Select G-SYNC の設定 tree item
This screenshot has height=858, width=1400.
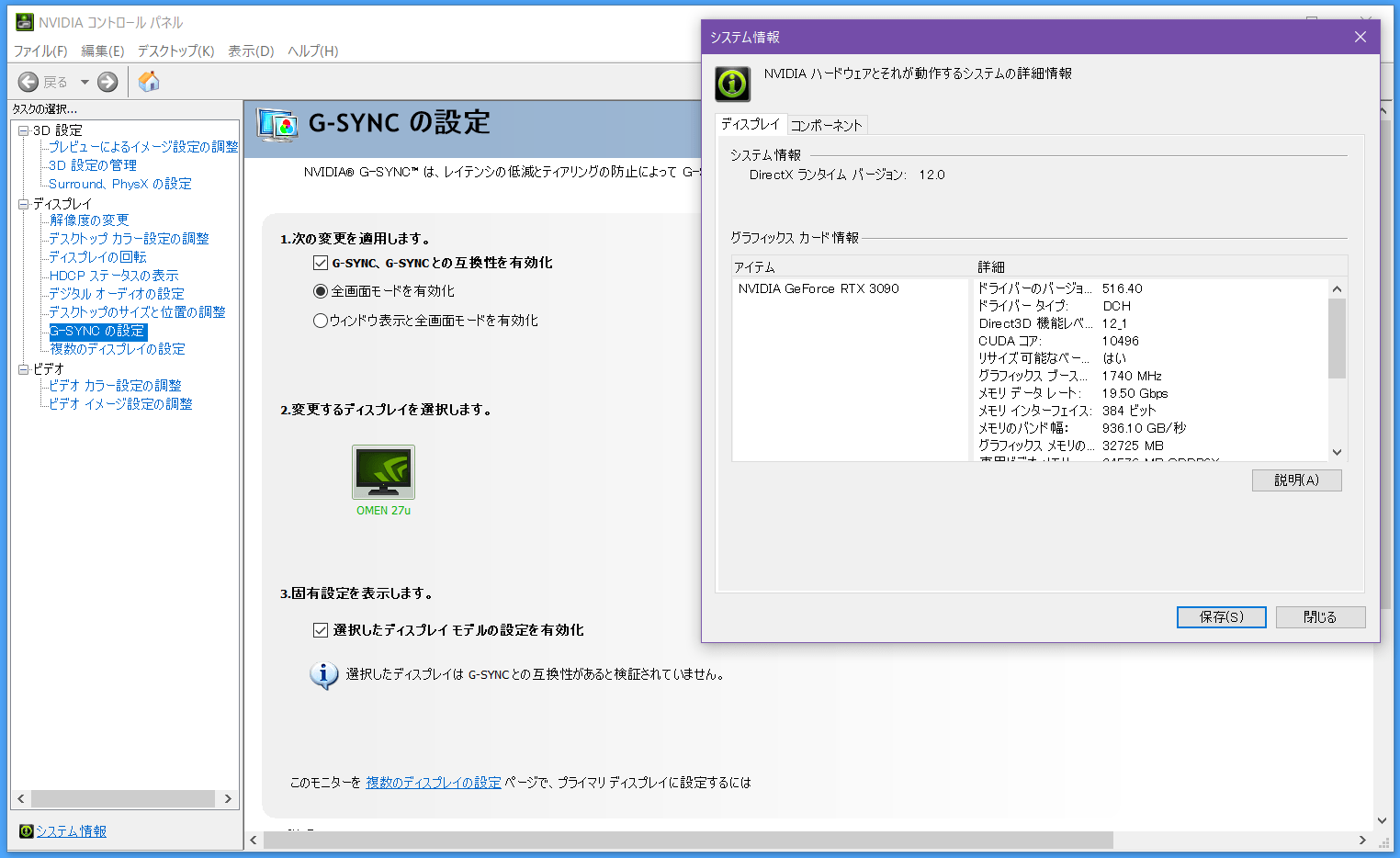tap(97, 331)
